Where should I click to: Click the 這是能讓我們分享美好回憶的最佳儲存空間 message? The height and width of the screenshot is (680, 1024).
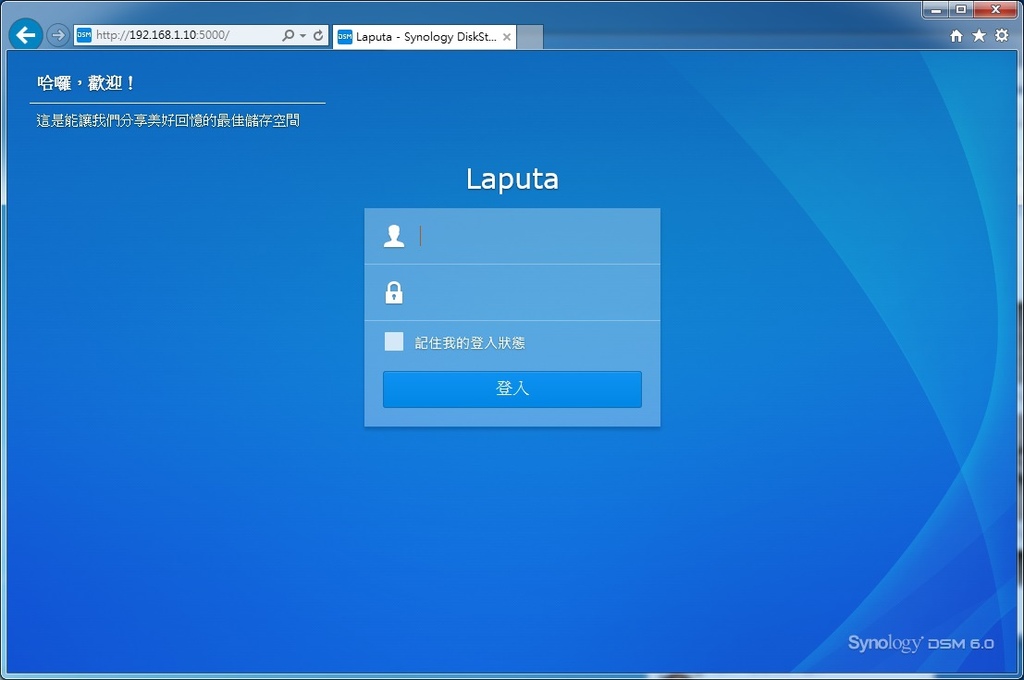[x=168, y=120]
